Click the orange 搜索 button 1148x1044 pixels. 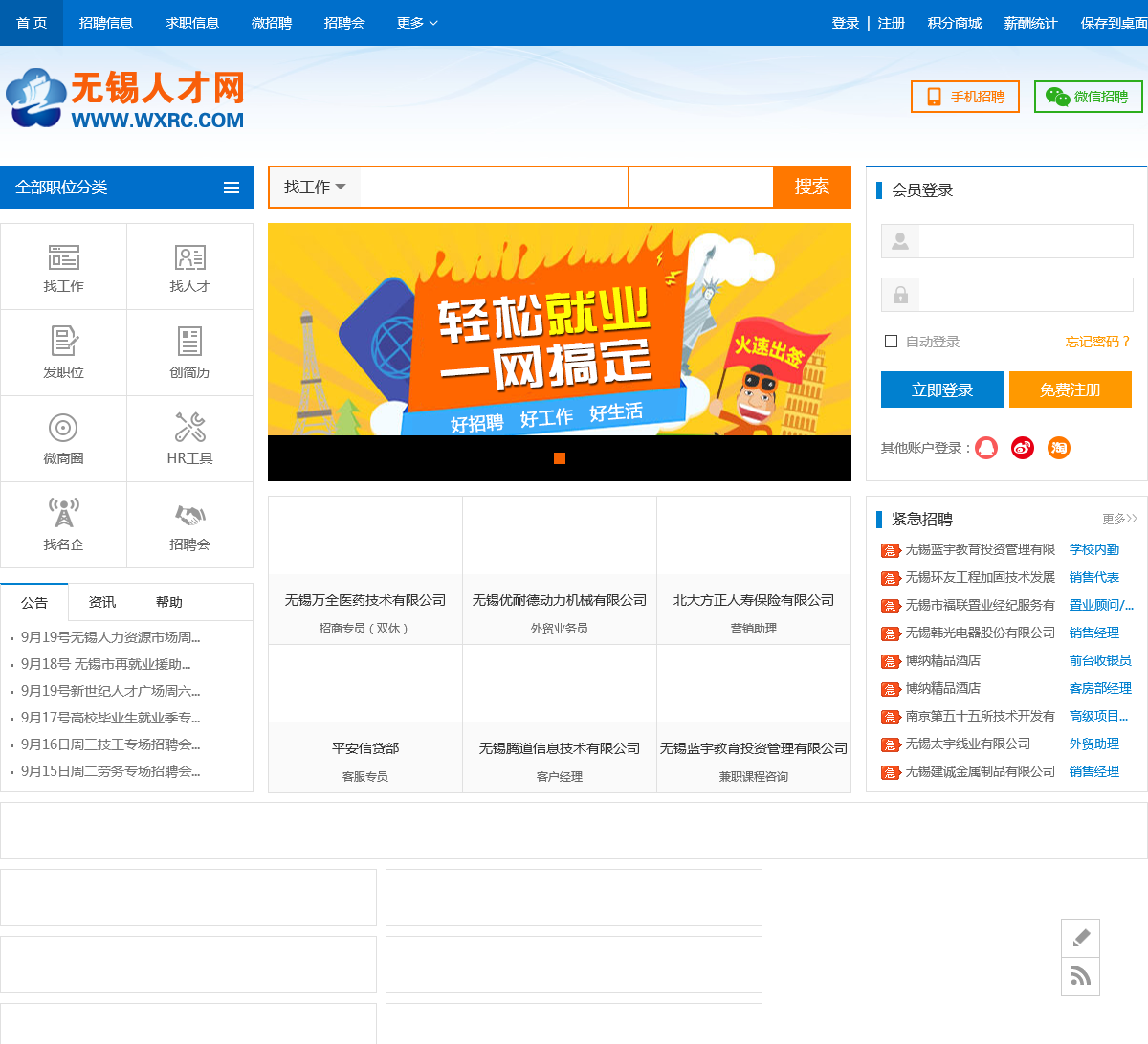click(812, 187)
